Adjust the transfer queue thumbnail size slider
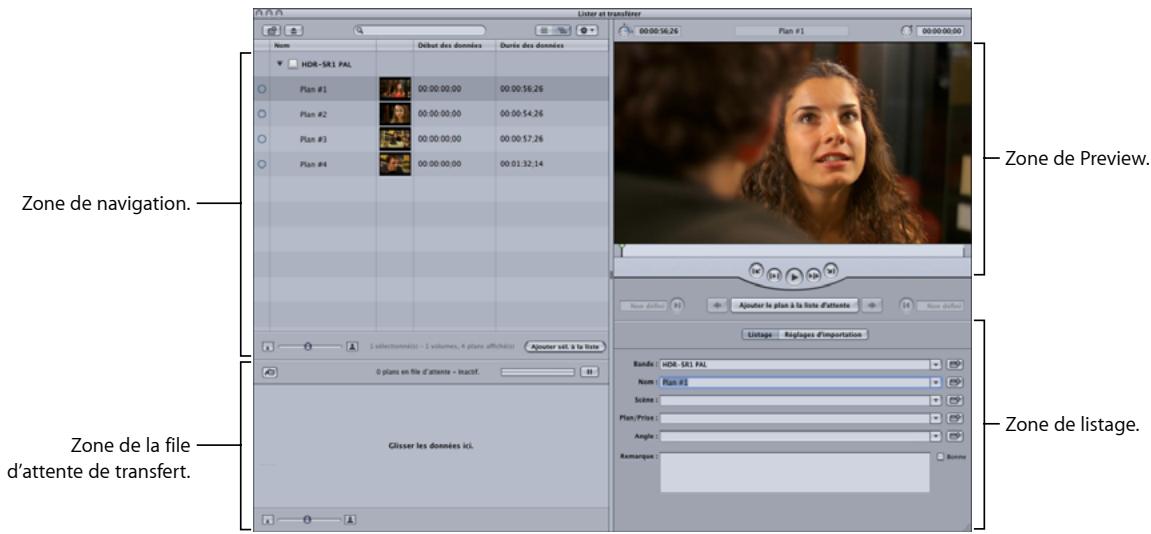 [308, 520]
